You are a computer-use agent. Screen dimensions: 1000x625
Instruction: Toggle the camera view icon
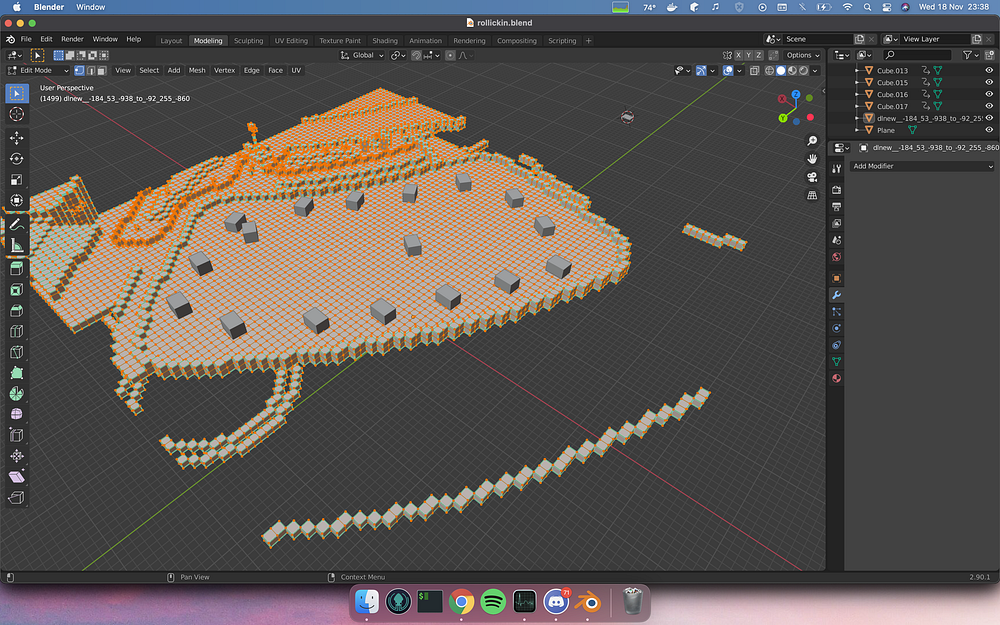click(812, 177)
